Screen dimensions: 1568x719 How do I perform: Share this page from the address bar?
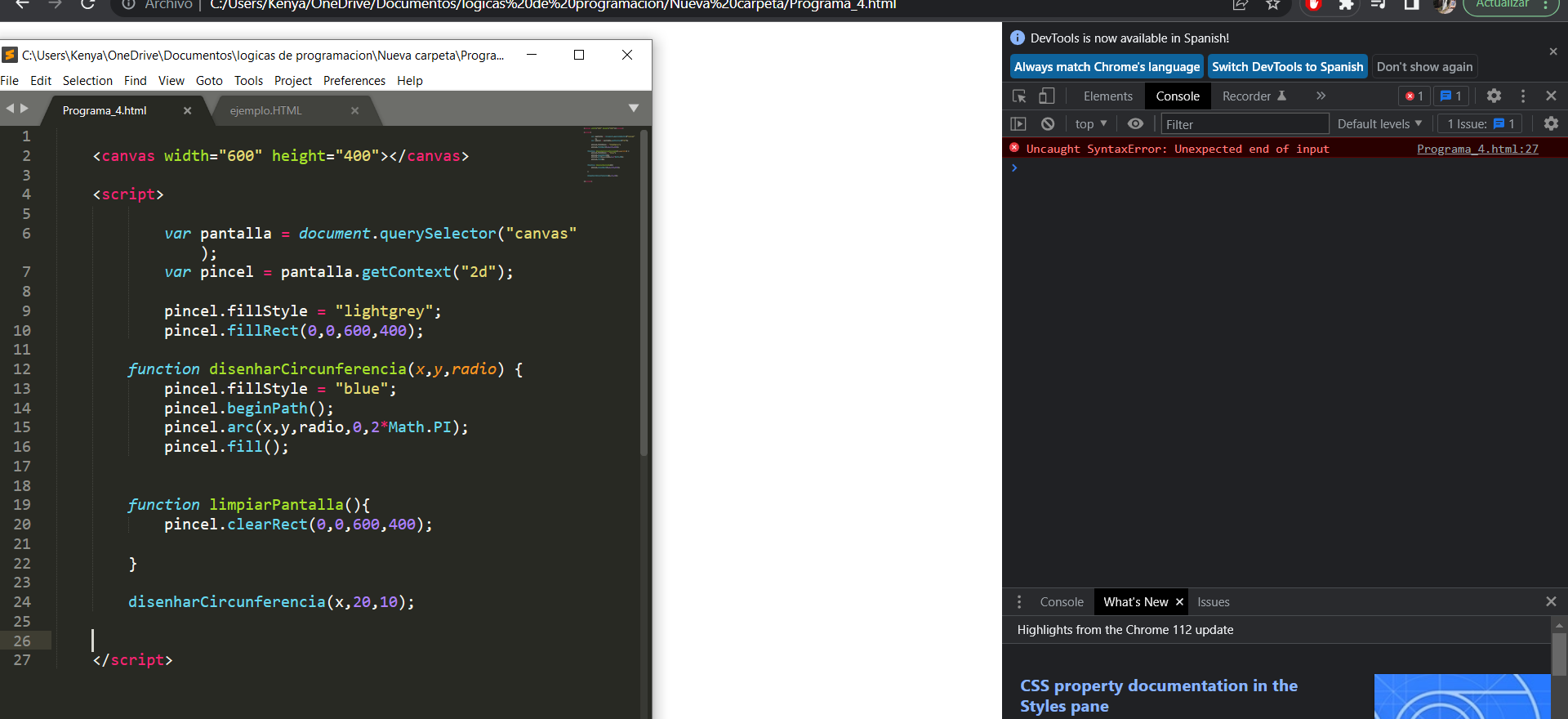[1241, 4]
